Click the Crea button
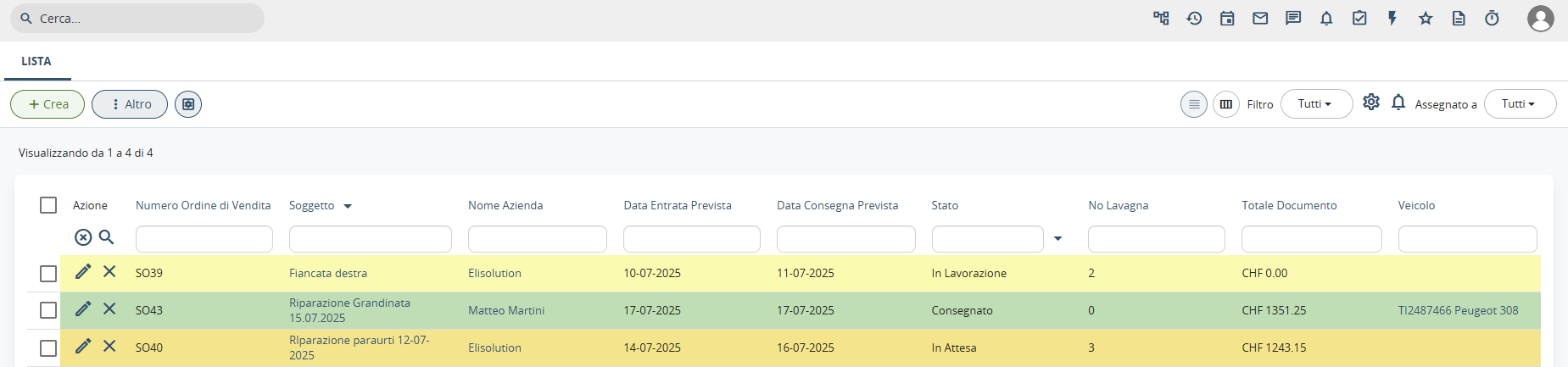The image size is (1568, 367). pyautogui.click(x=47, y=104)
